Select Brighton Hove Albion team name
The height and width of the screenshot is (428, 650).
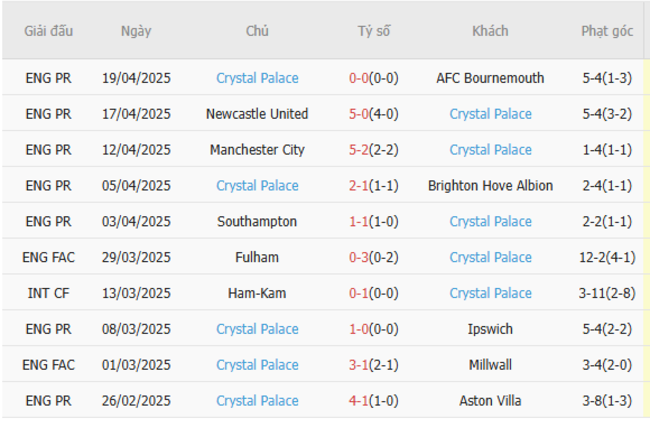tap(490, 186)
